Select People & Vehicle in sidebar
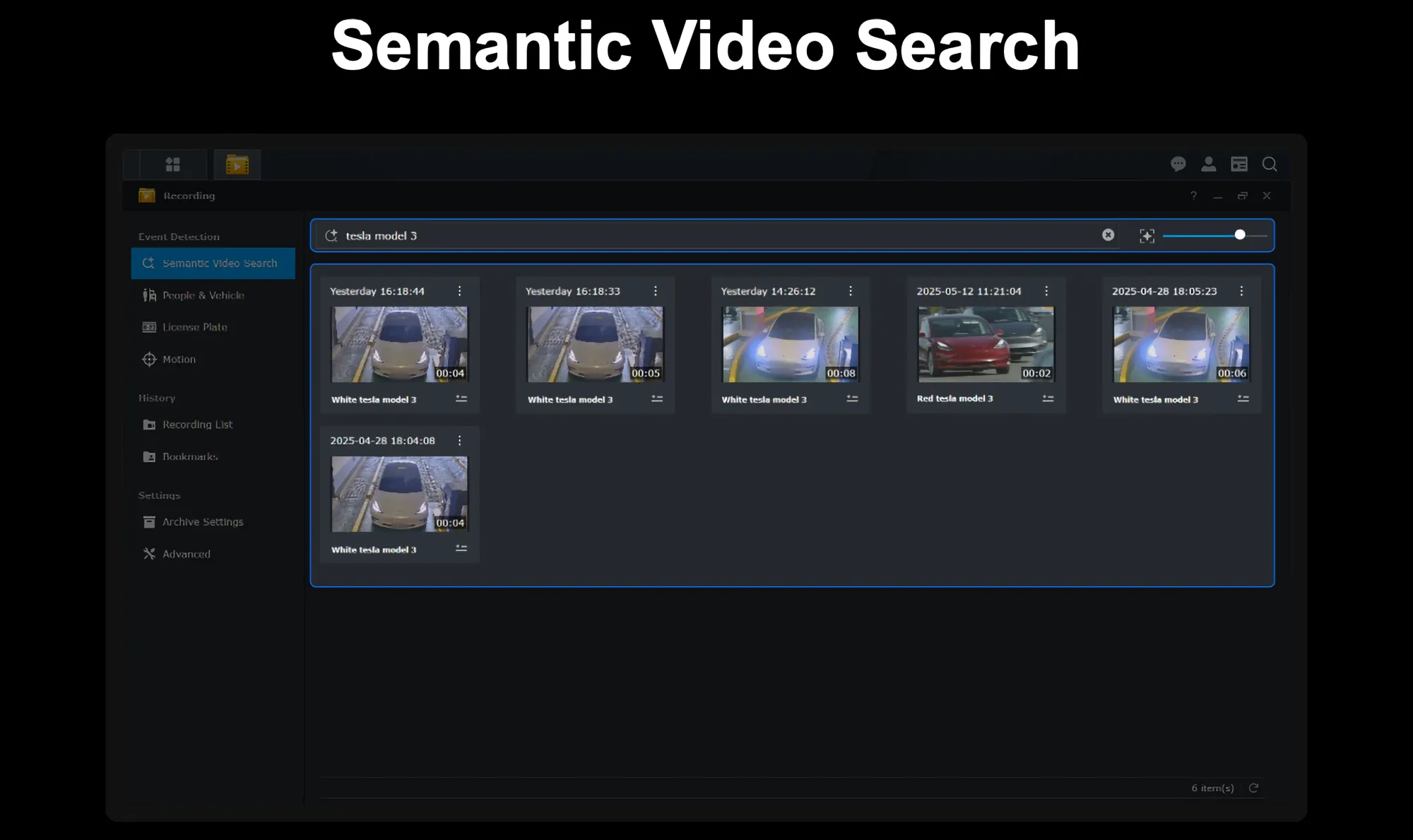Viewport: 1413px width, 840px height. pos(203,295)
